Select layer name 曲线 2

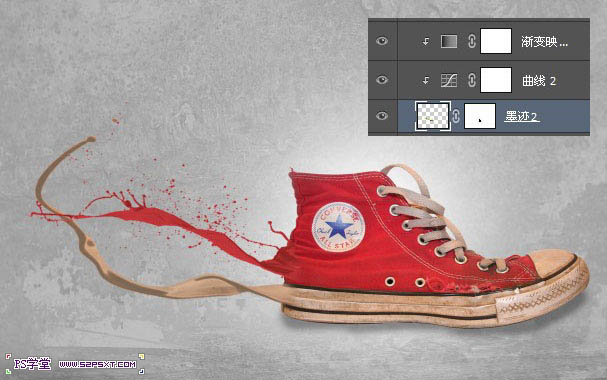539,80
